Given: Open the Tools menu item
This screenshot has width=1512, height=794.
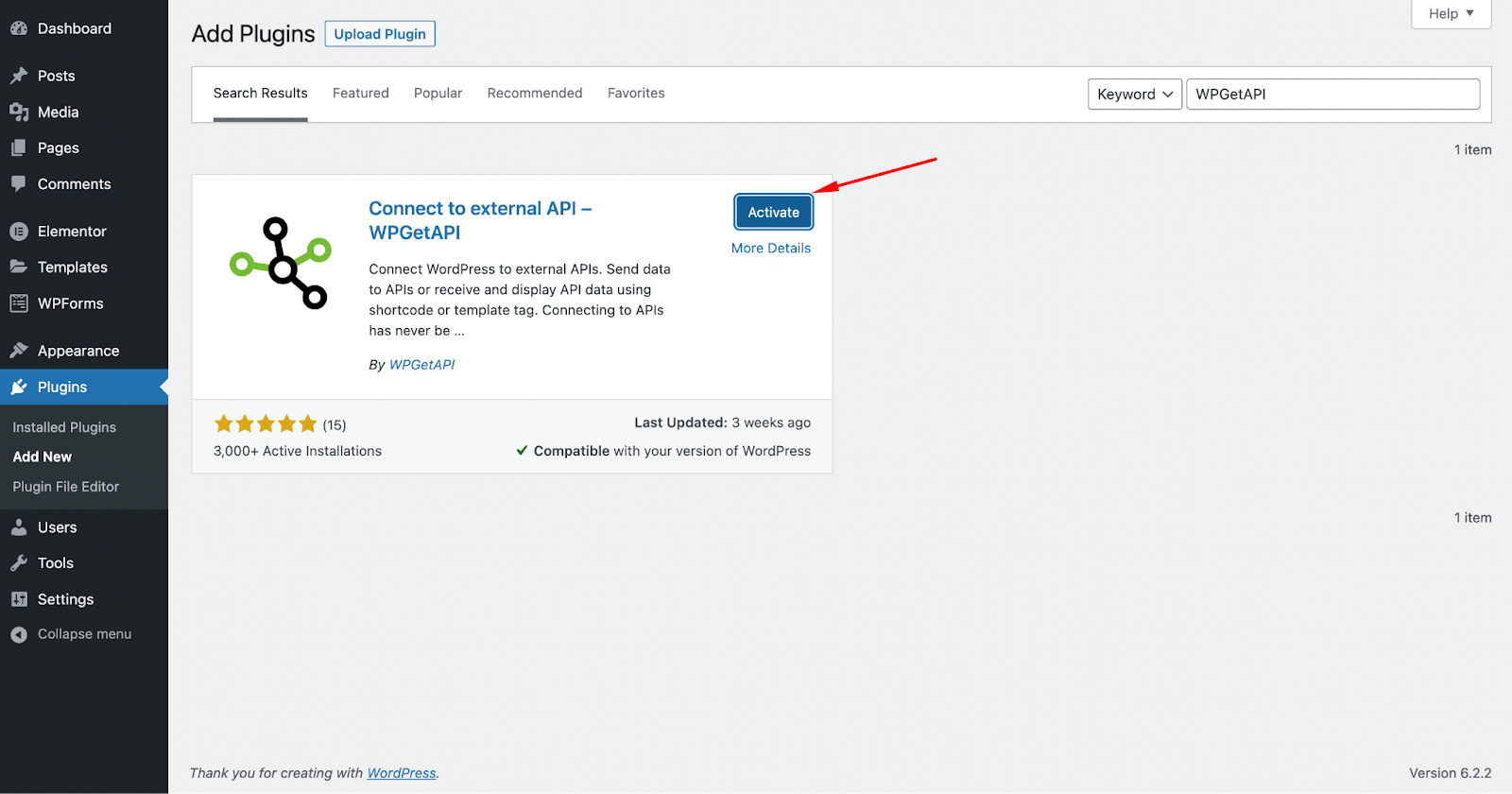Looking at the screenshot, I should 84,563.
